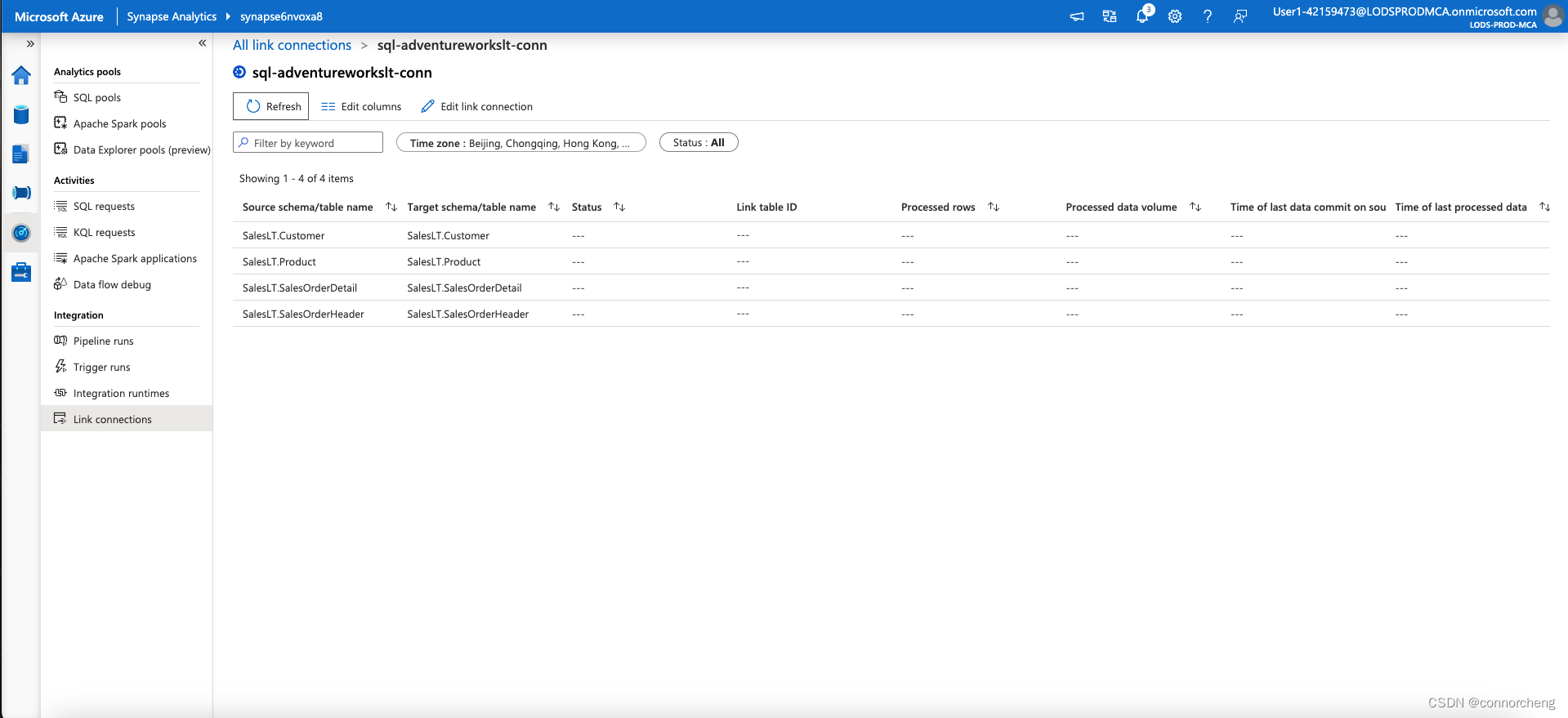Screen dimensions: 1568x718
Task: Sort by Processed data volume
Action: click(x=1195, y=207)
